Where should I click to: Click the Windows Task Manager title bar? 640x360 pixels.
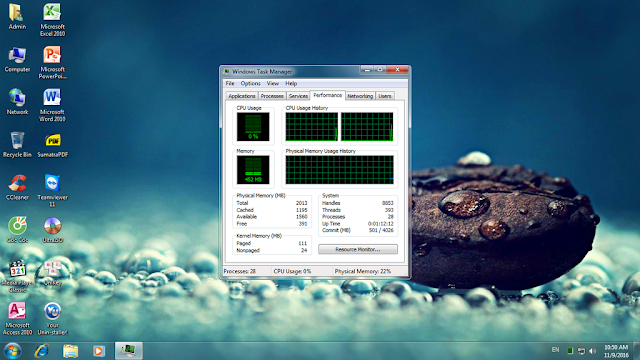click(x=291, y=71)
